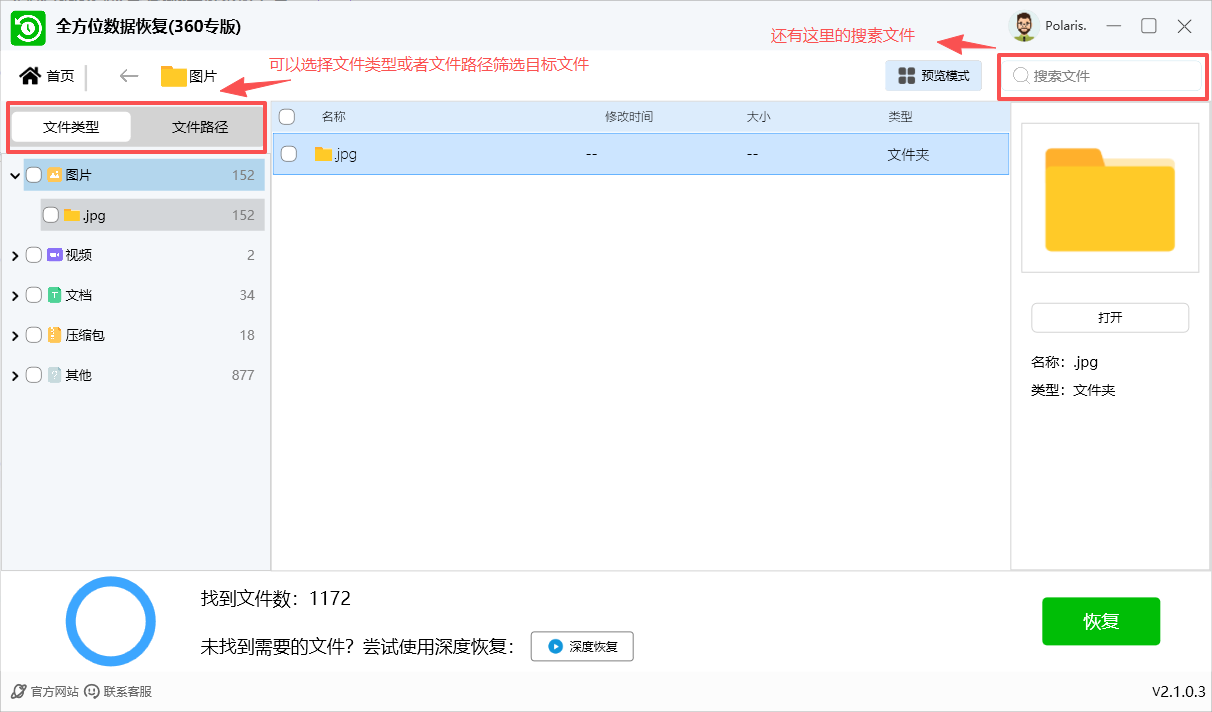Click the Polaris user avatar
The image size is (1212, 712).
click(1023, 27)
